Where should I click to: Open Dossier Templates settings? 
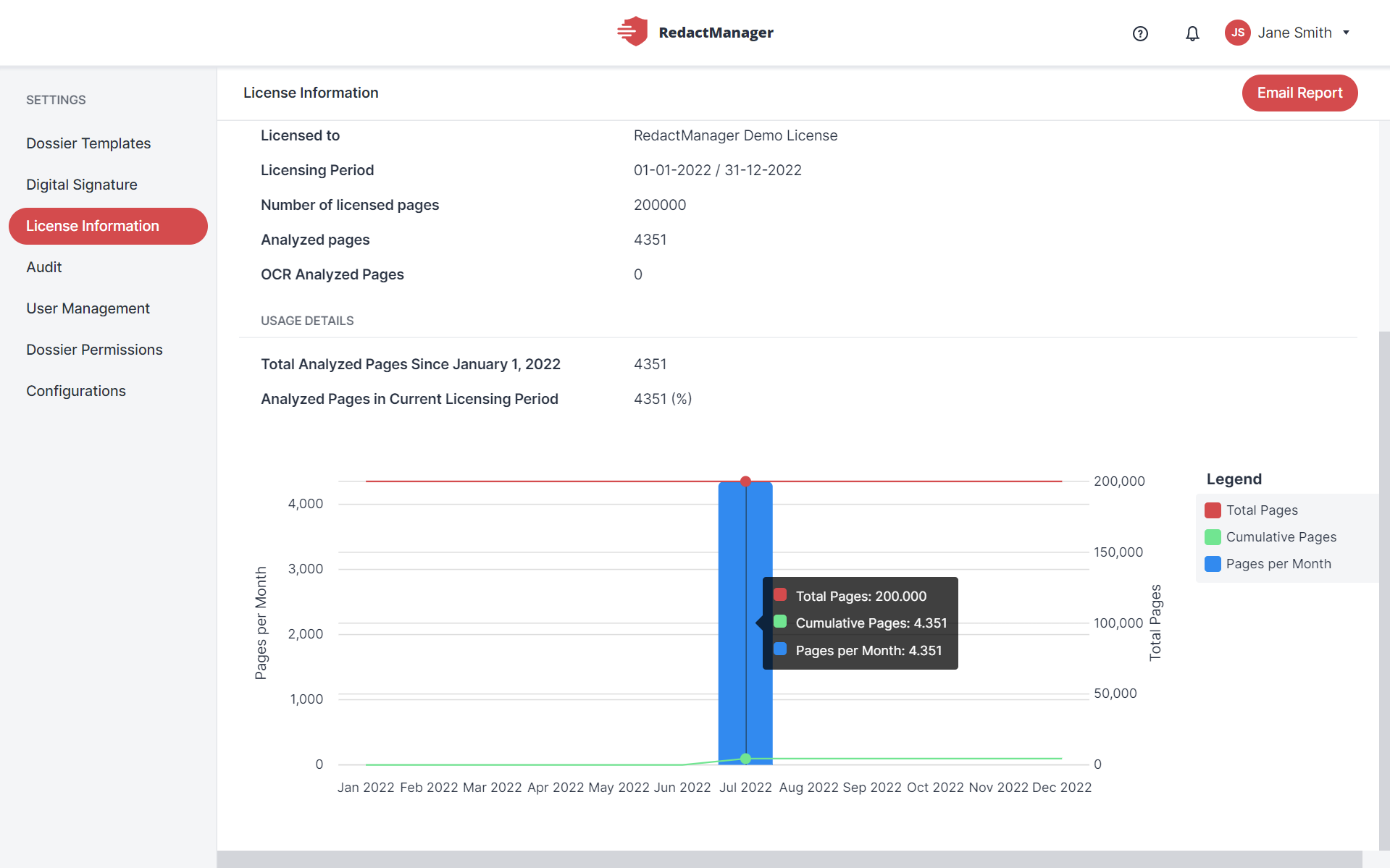tap(88, 143)
